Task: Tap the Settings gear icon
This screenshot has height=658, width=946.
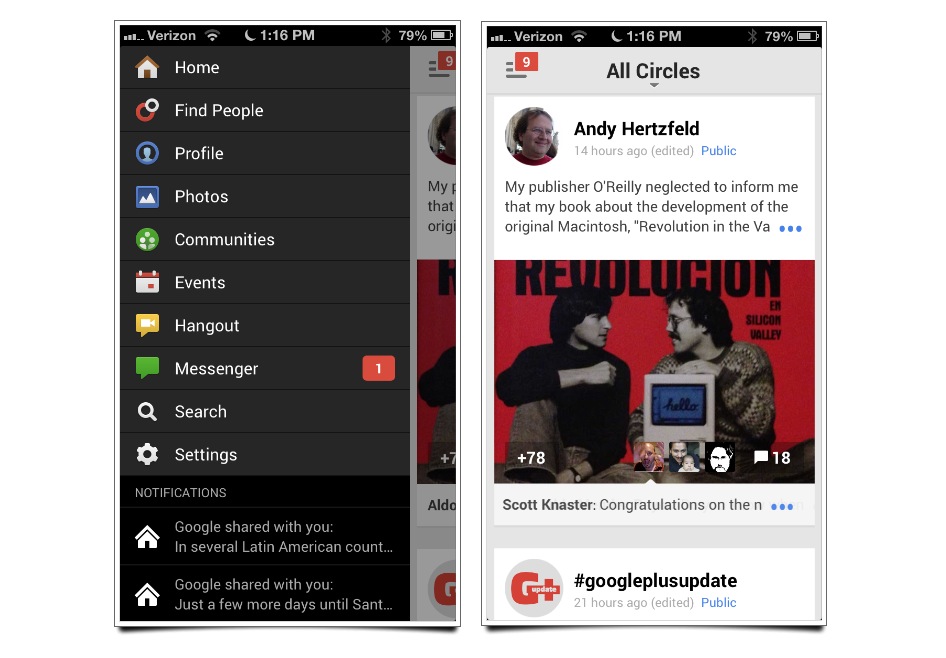Action: pos(147,454)
